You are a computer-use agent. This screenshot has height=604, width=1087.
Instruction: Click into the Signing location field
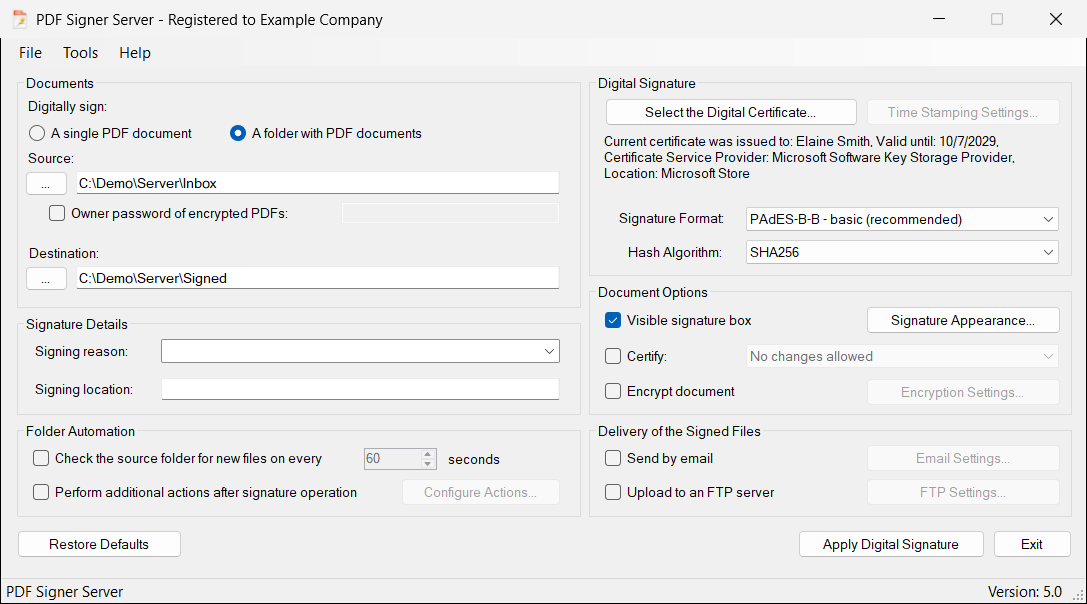pyautogui.click(x=360, y=389)
